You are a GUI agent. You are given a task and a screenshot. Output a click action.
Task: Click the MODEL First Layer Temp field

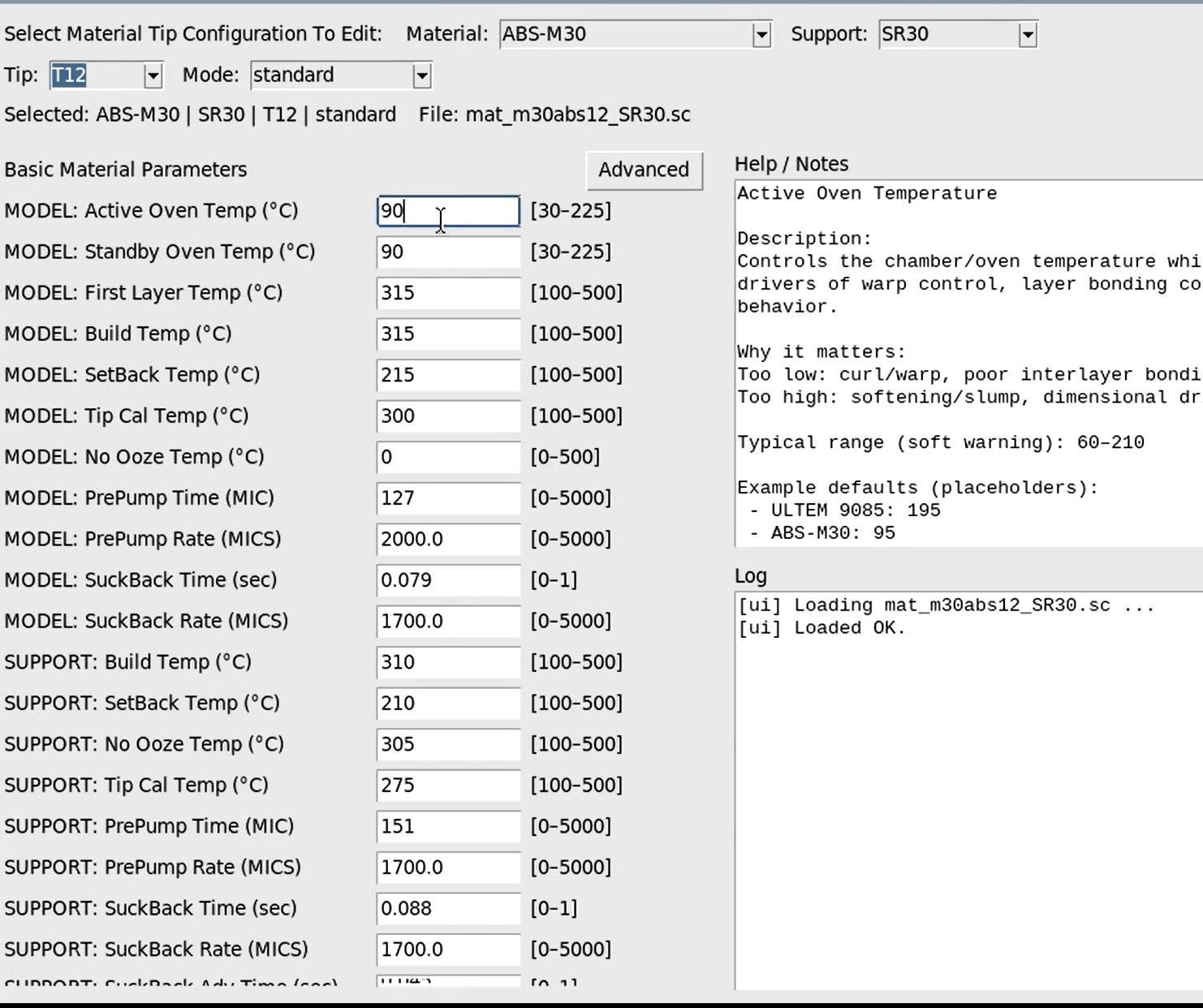coord(446,292)
